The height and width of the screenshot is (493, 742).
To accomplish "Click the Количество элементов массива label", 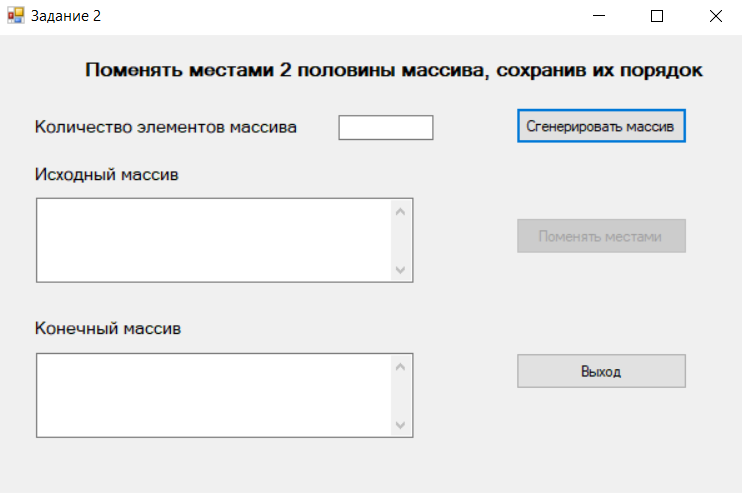I will (x=166, y=127).
